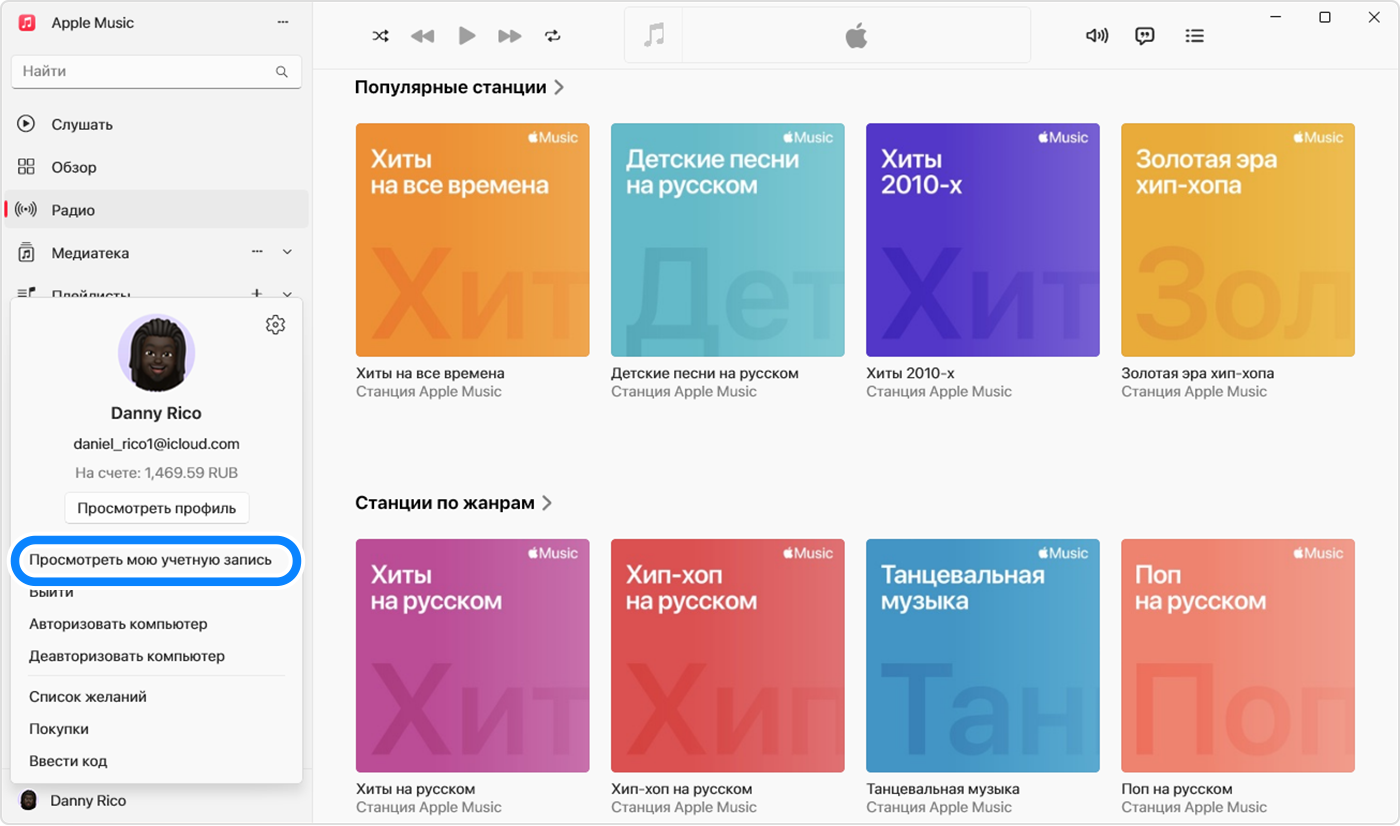Collapse the Медиатека section chevron
Image resolution: width=1400 pixels, height=826 pixels.
[288, 252]
